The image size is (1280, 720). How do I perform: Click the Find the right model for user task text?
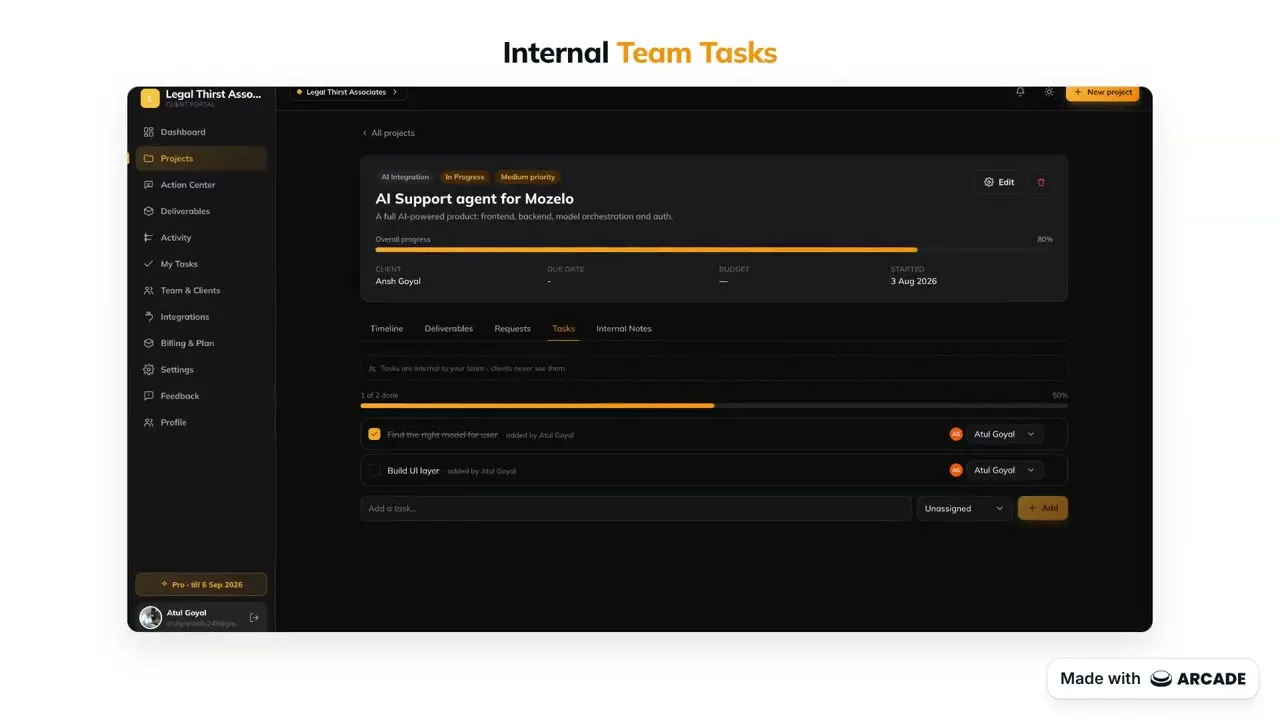point(442,435)
